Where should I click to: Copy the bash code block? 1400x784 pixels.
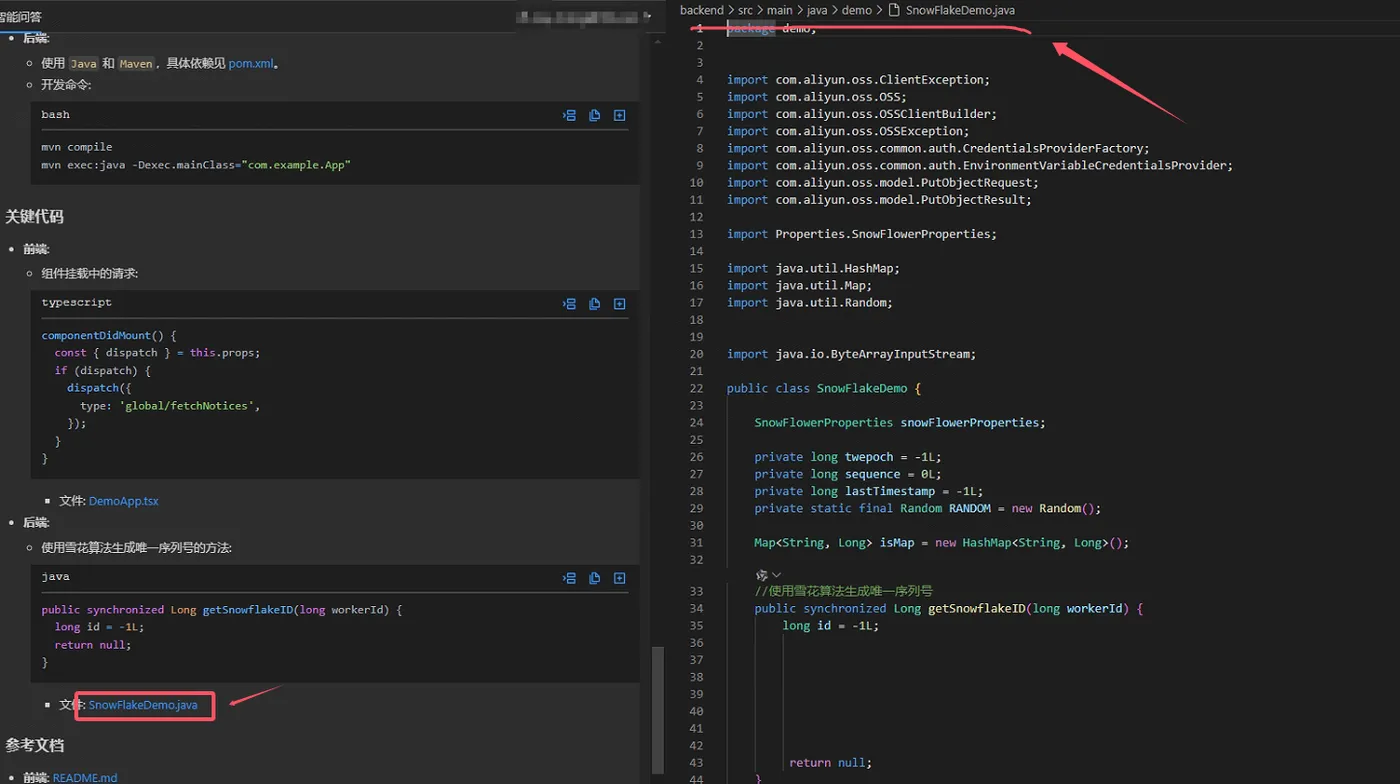coord(594,115)
